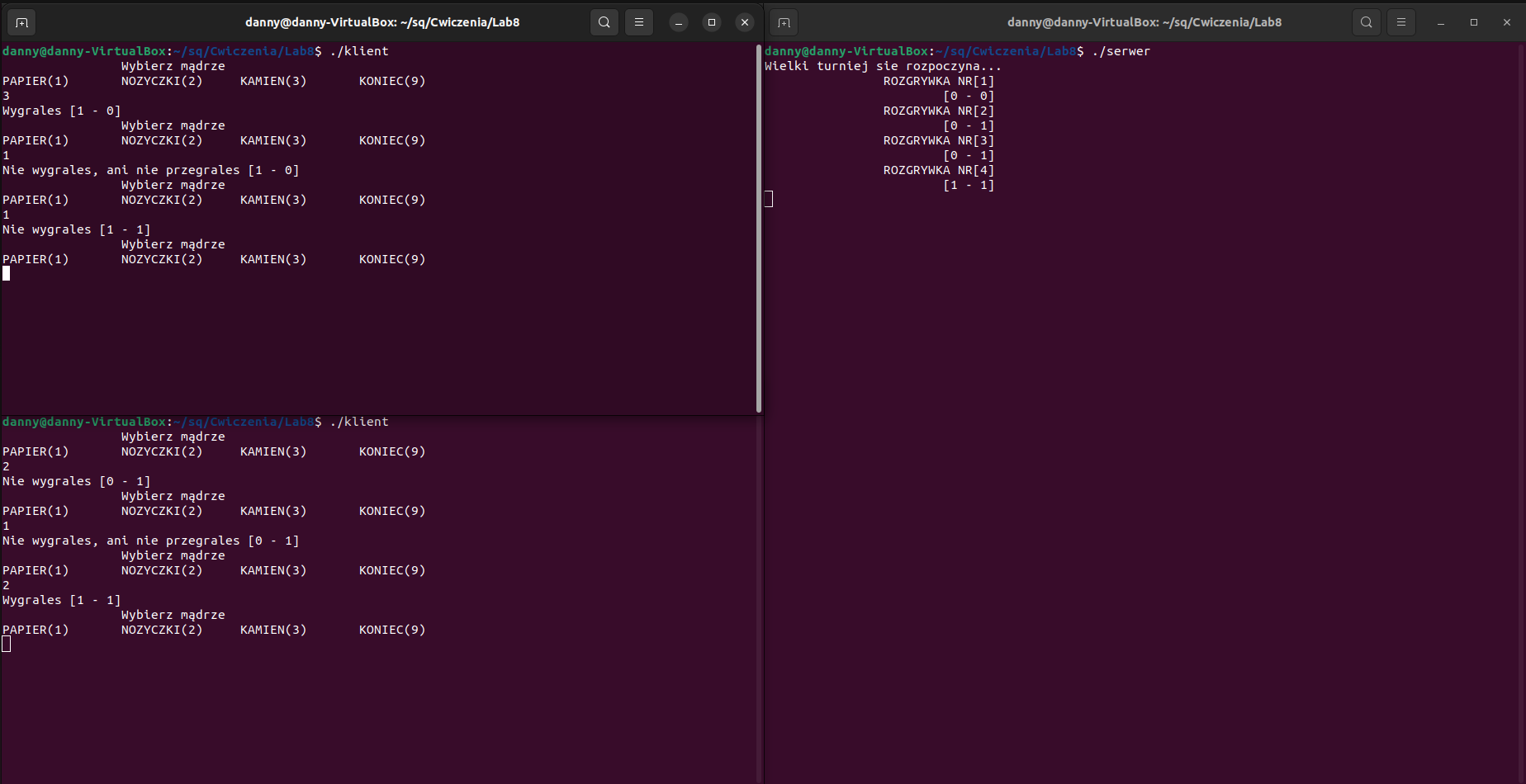Minimize the left terminal window
Screen dimensions: 1526x784
(x=679, y=22)
